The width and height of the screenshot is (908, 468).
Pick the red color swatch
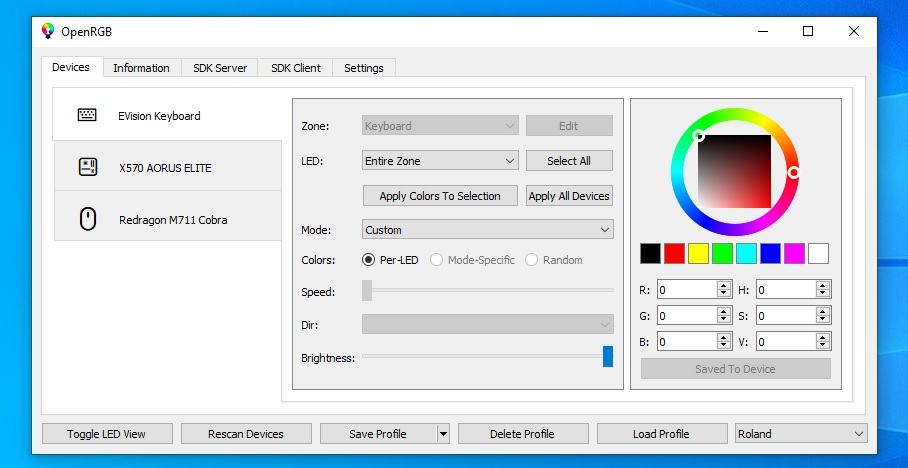click(x=675, y=254)
